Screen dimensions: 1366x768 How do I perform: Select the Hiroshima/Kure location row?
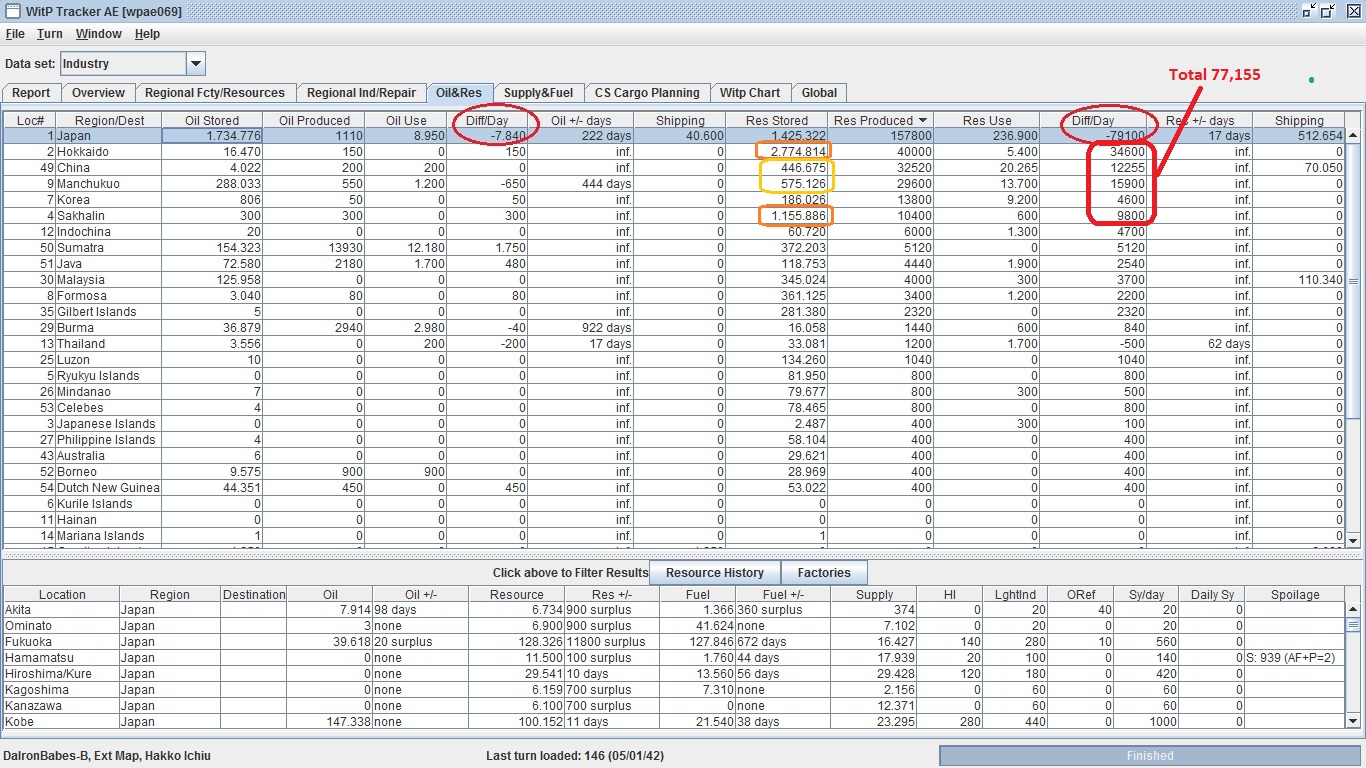point(674,674)
